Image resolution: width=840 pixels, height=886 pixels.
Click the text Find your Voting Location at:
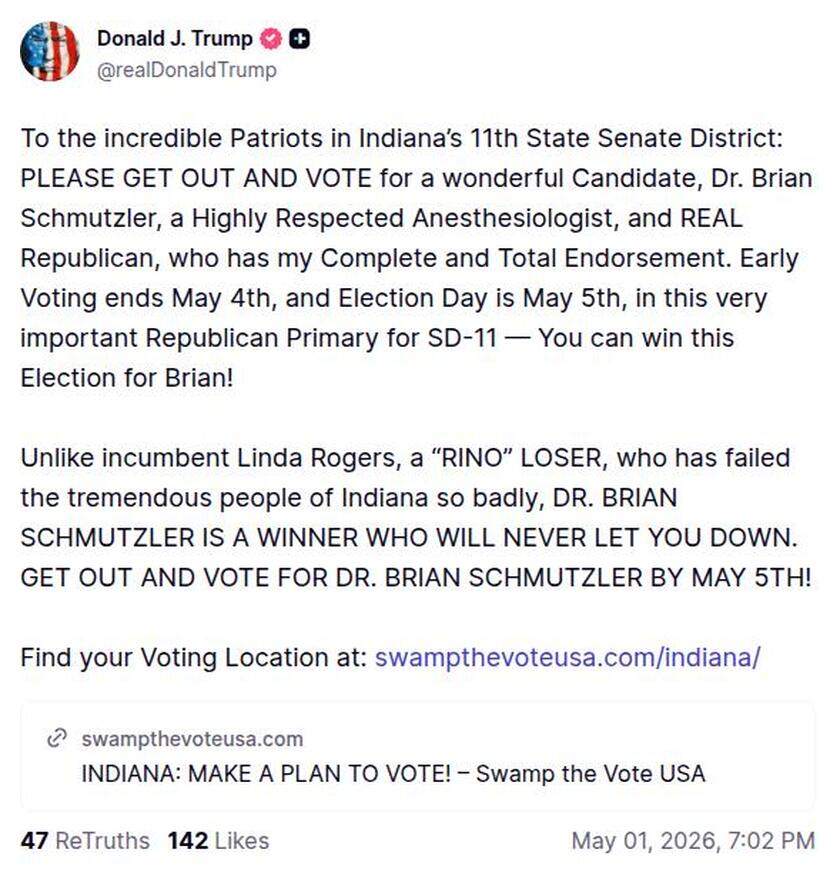point(194,657)
